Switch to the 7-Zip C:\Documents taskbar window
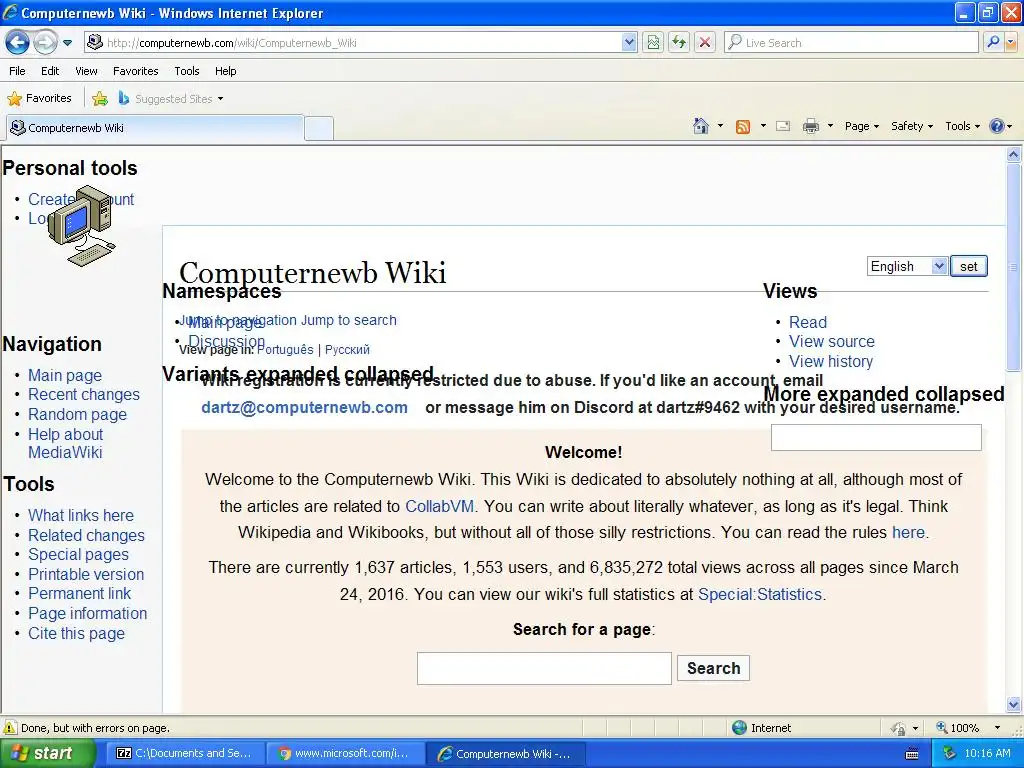 [184, 754]
